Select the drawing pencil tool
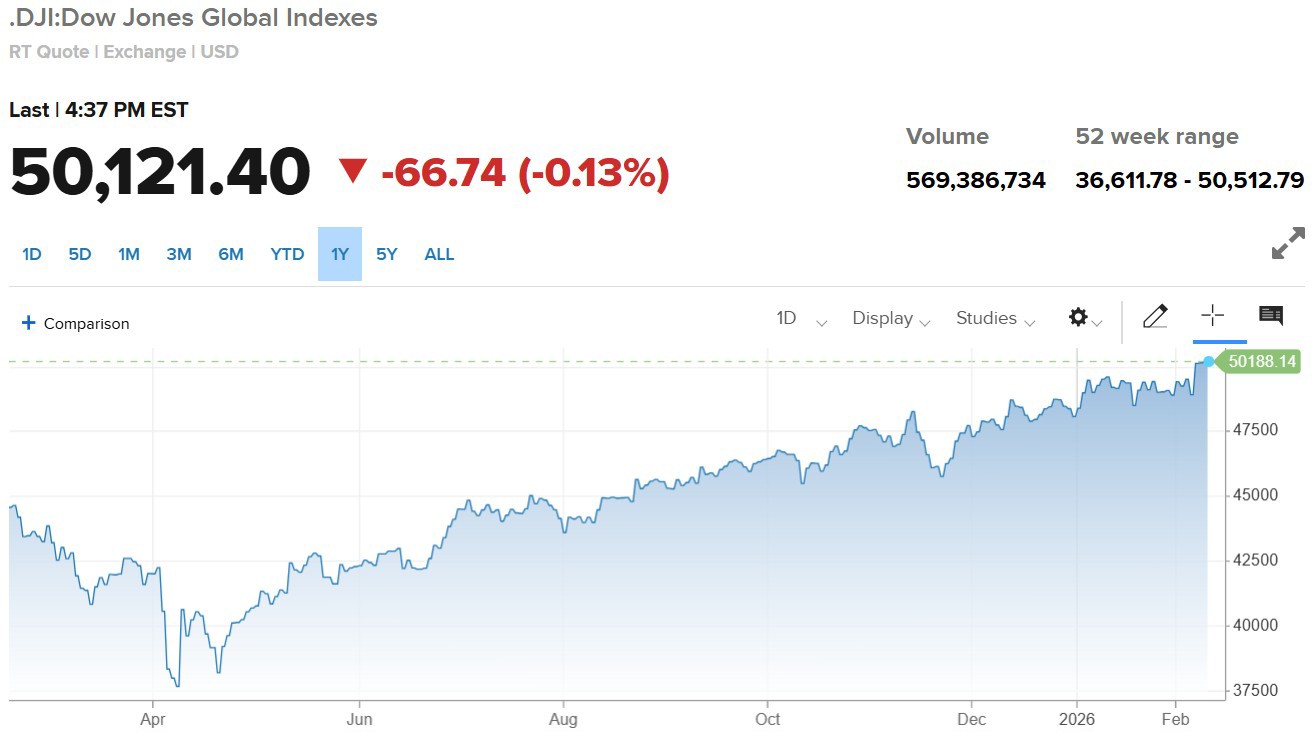Image resolution: width=1315 pixels, height=732 pixels. [1155, 316]
